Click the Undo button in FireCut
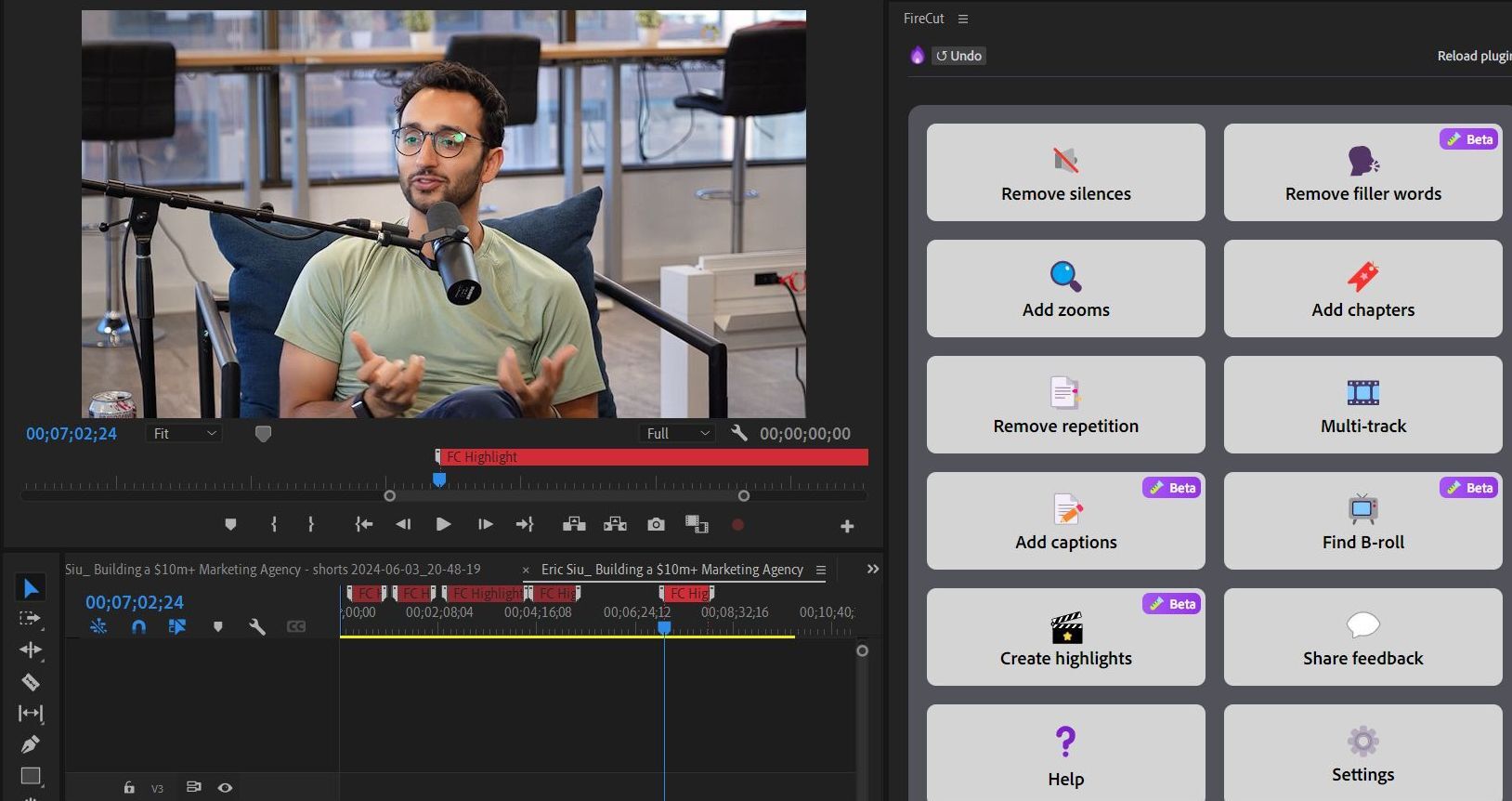 click(958, 56)
